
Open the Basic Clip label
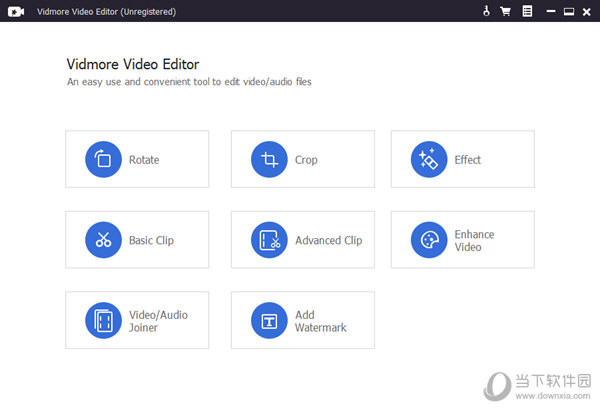point(151,240)
